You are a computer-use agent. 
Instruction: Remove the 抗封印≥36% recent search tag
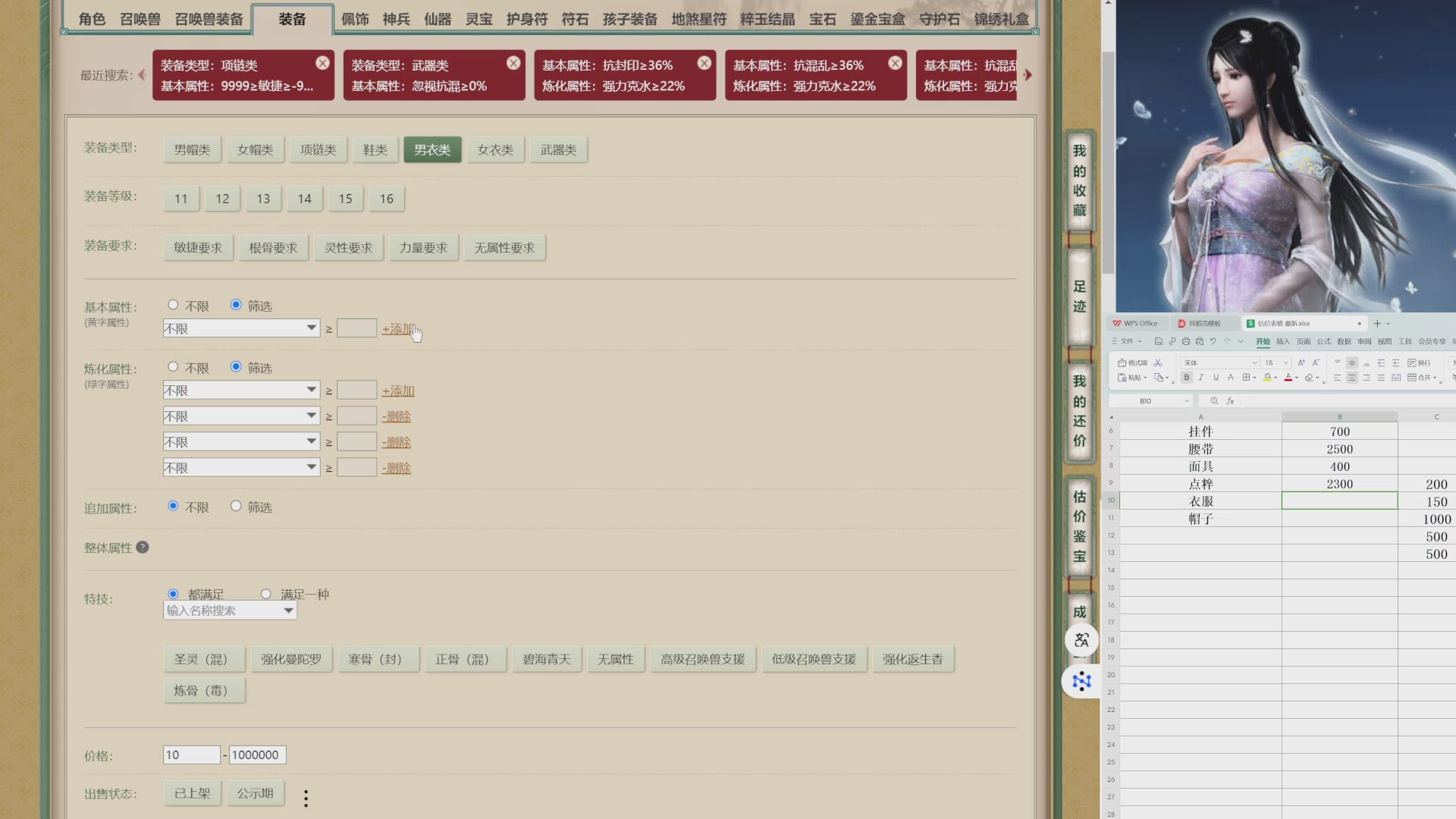click(x=704, y=63)
